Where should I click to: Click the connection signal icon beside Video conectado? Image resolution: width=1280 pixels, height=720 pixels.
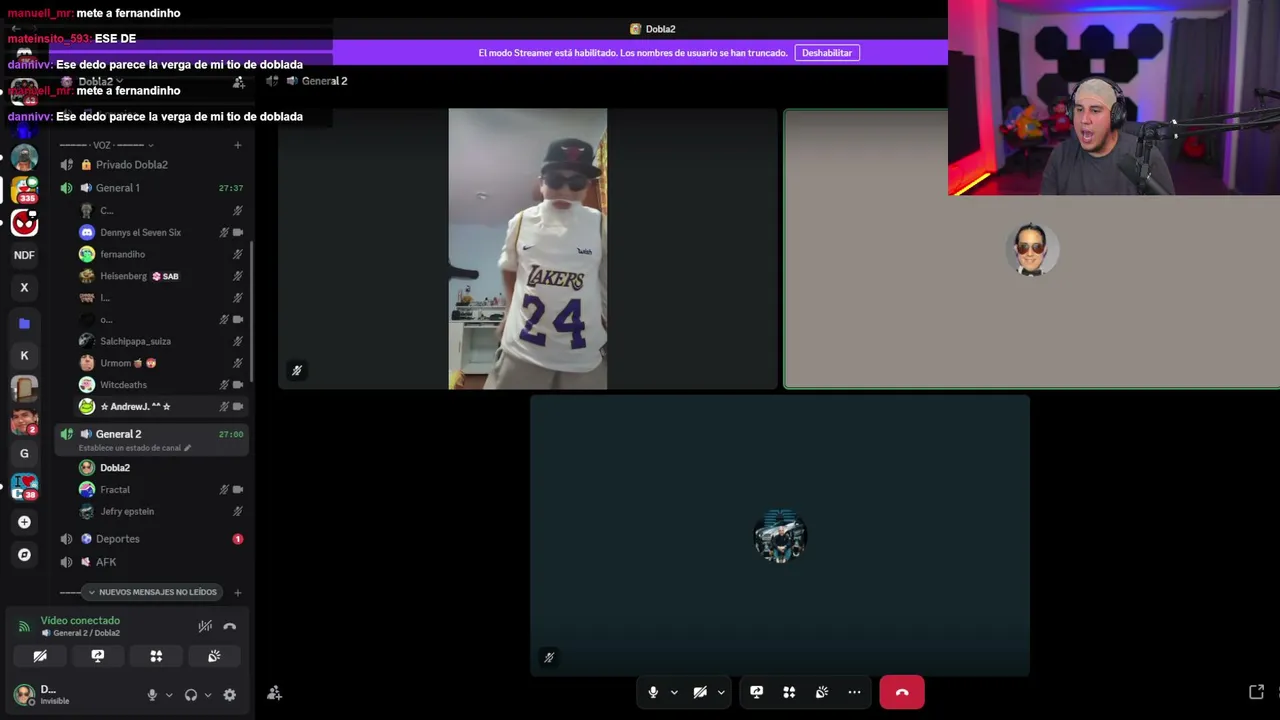pos(25,626)
